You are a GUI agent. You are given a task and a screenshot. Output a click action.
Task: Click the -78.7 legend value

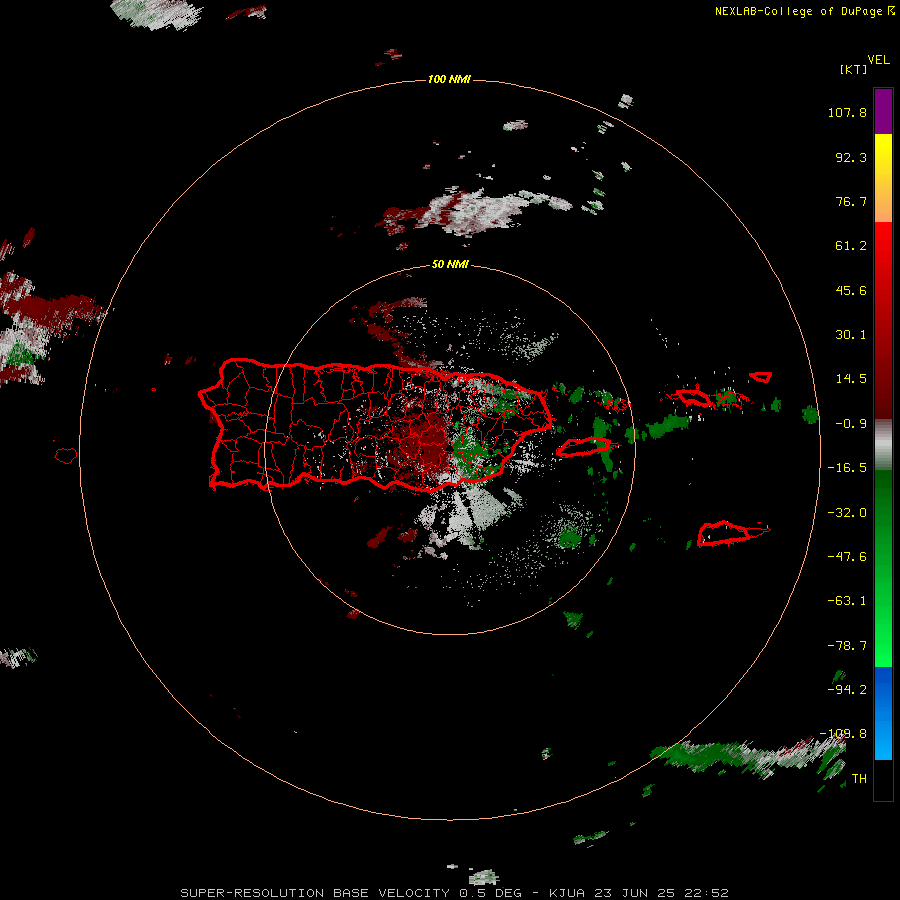coord(847,646)
